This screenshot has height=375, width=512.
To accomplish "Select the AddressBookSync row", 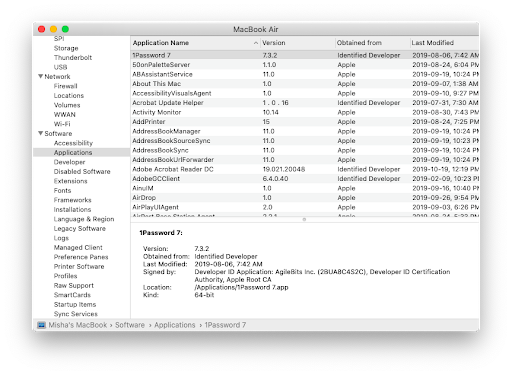I will pyautogui.click(x=305, y=150).
